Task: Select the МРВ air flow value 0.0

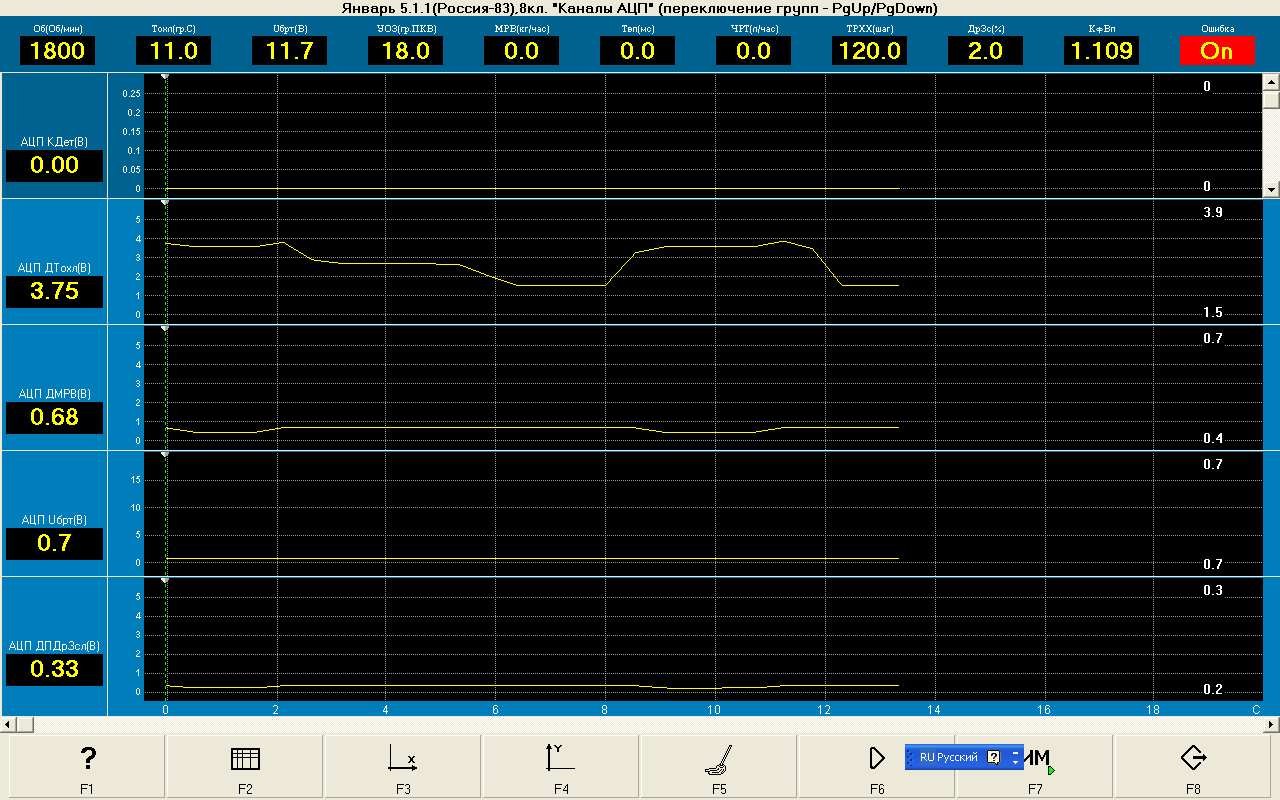Action: coord(522,51)
